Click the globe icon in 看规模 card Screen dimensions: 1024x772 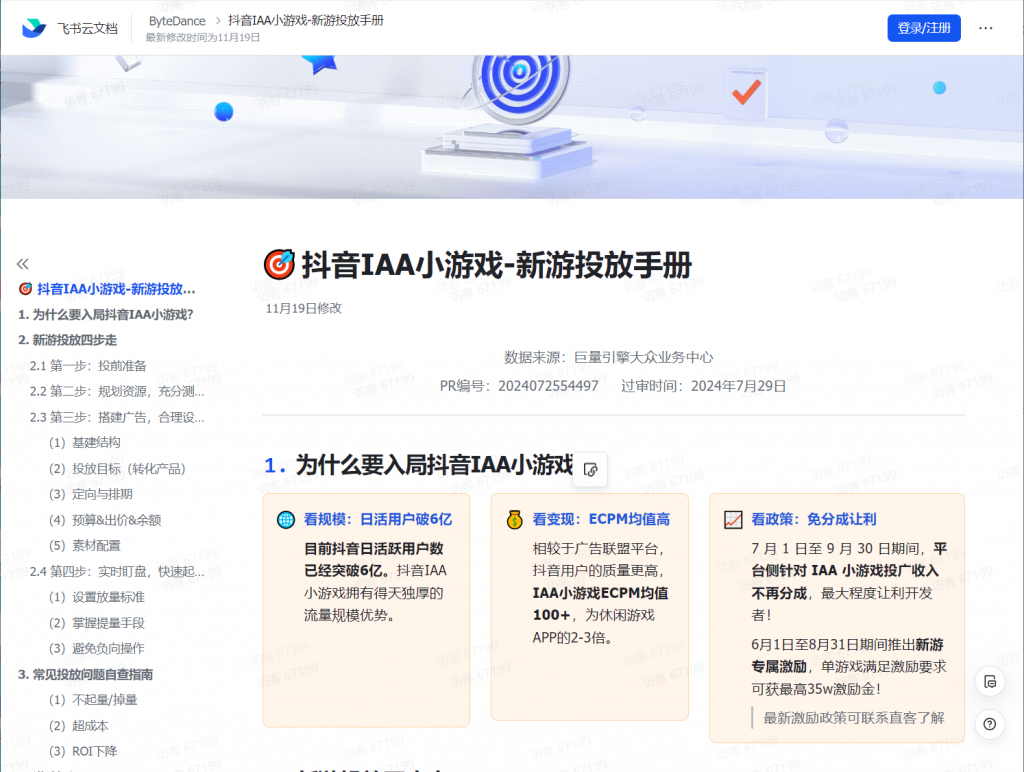(x=286, y=520)
